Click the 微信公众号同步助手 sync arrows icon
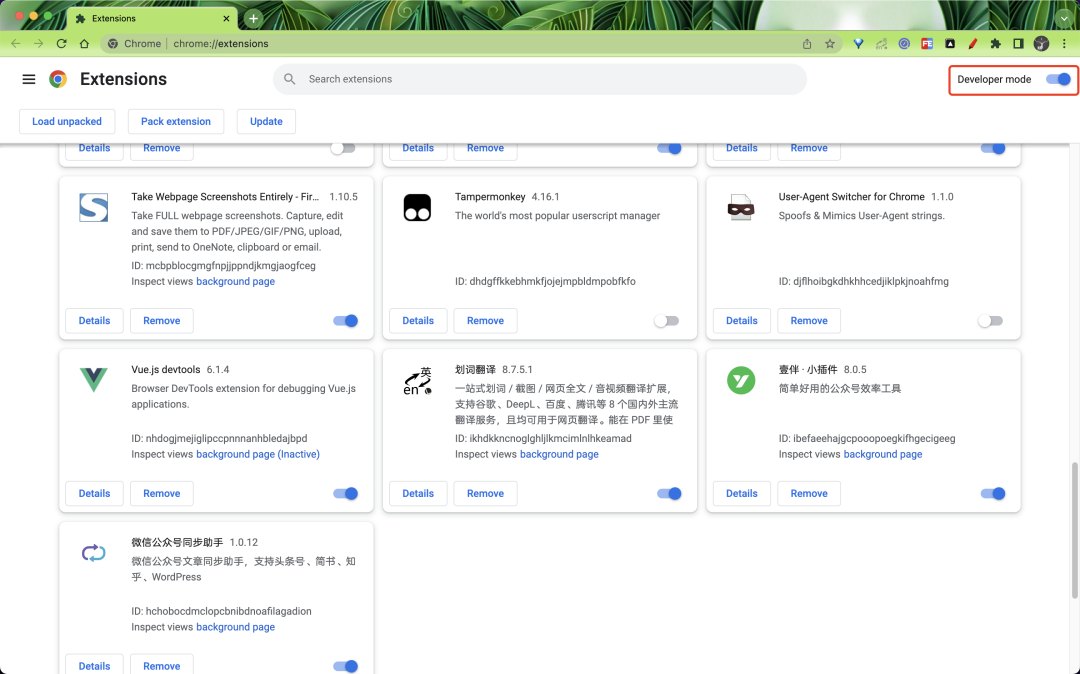The height and width of the screenshot is (674, 1080). (x=92, y=552)
